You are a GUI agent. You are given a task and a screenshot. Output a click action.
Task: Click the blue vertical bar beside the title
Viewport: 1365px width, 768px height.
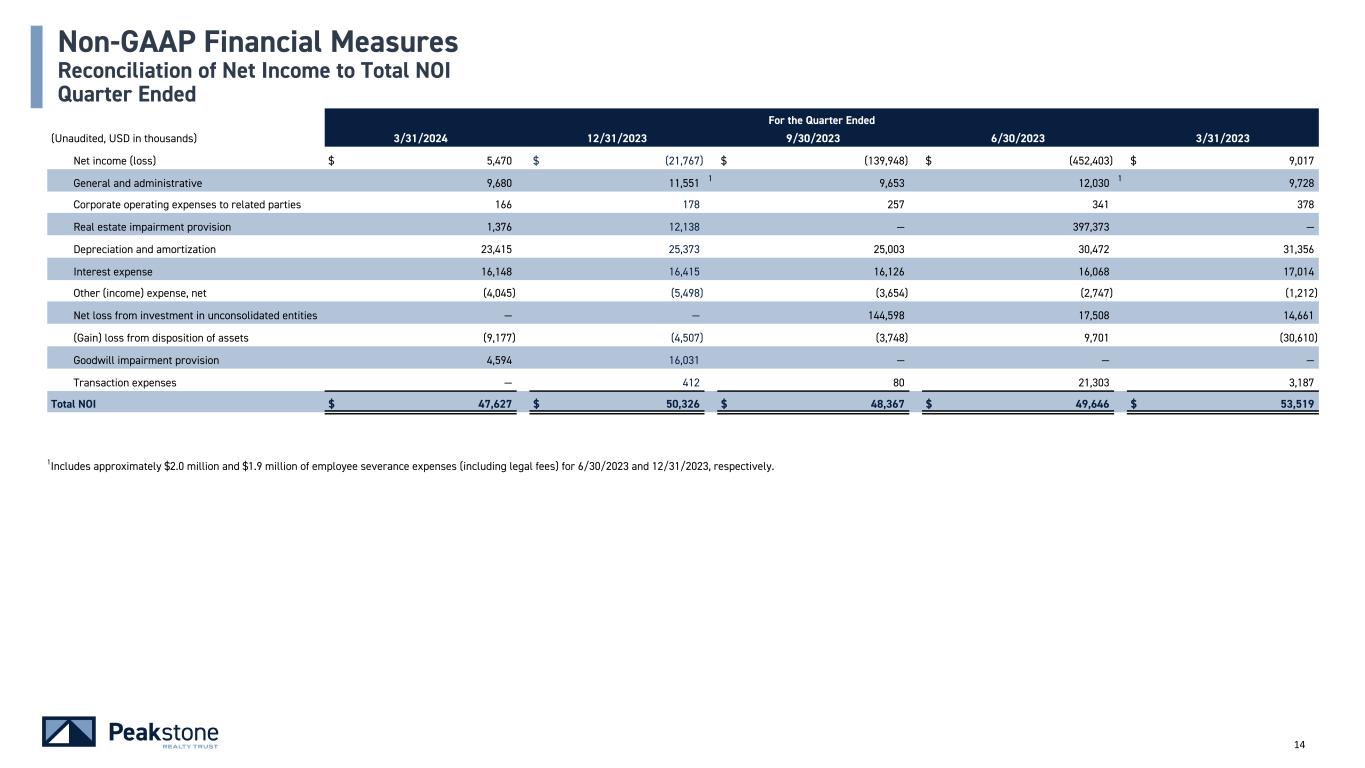pos(37,66)
